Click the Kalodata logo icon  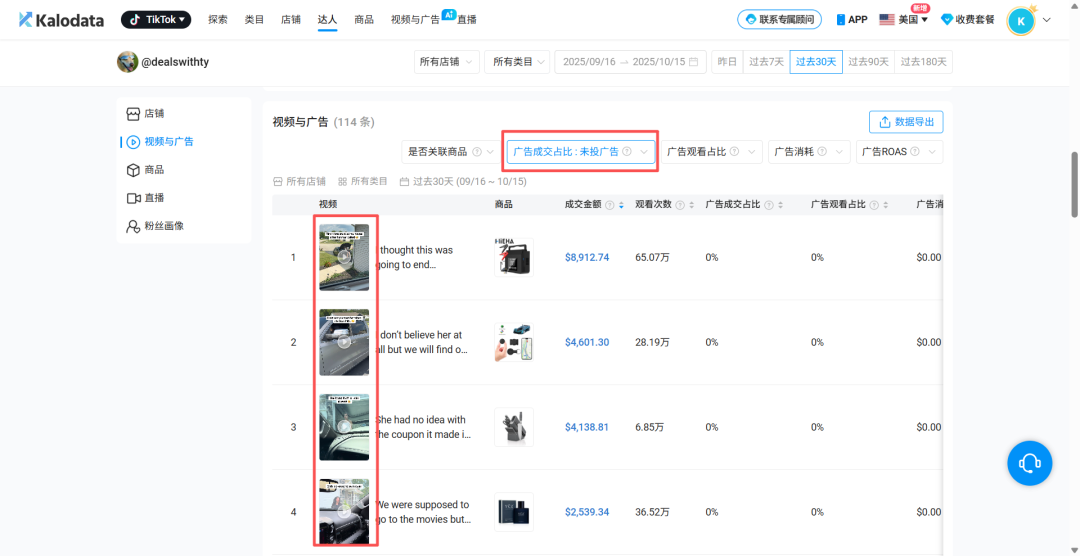(26, 20)
